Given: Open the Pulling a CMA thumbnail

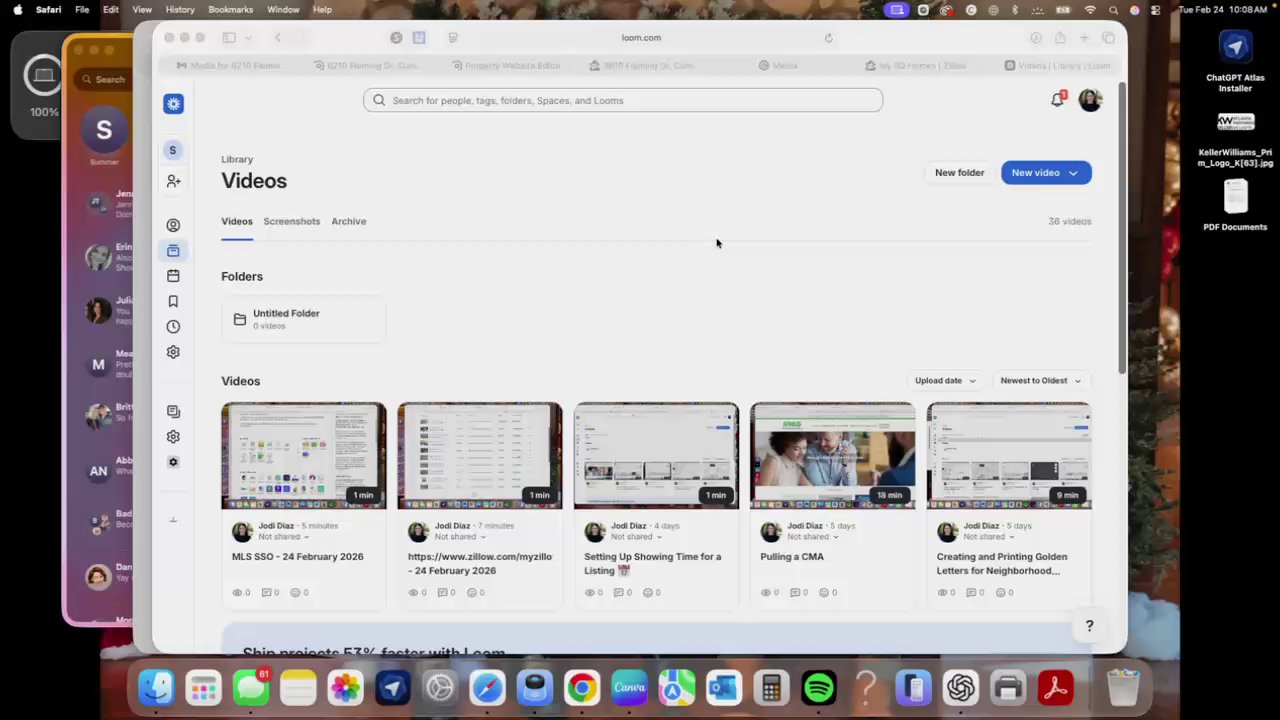Looking at the screenshot, I should coord(833,456).
